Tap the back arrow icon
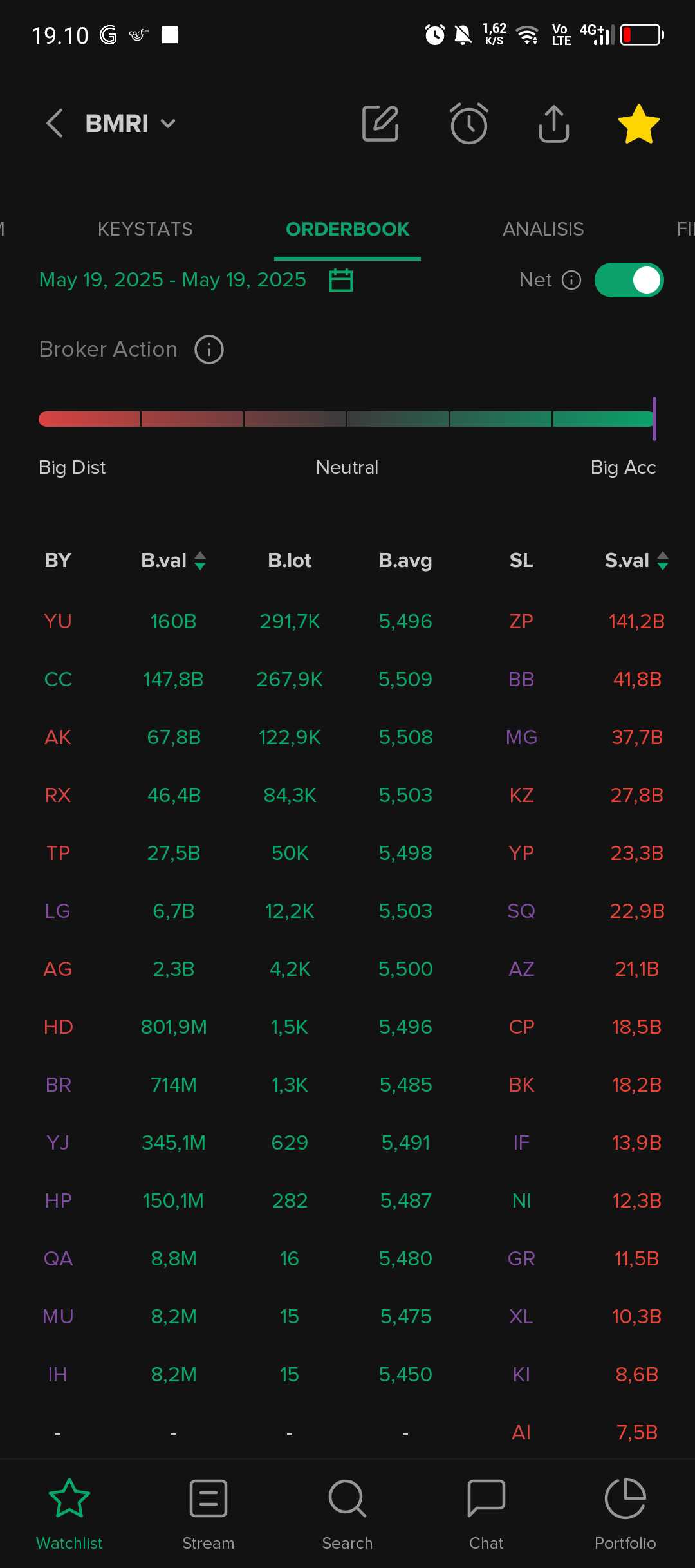Screen dimensions: 695x1568 [x=55, y=123]
